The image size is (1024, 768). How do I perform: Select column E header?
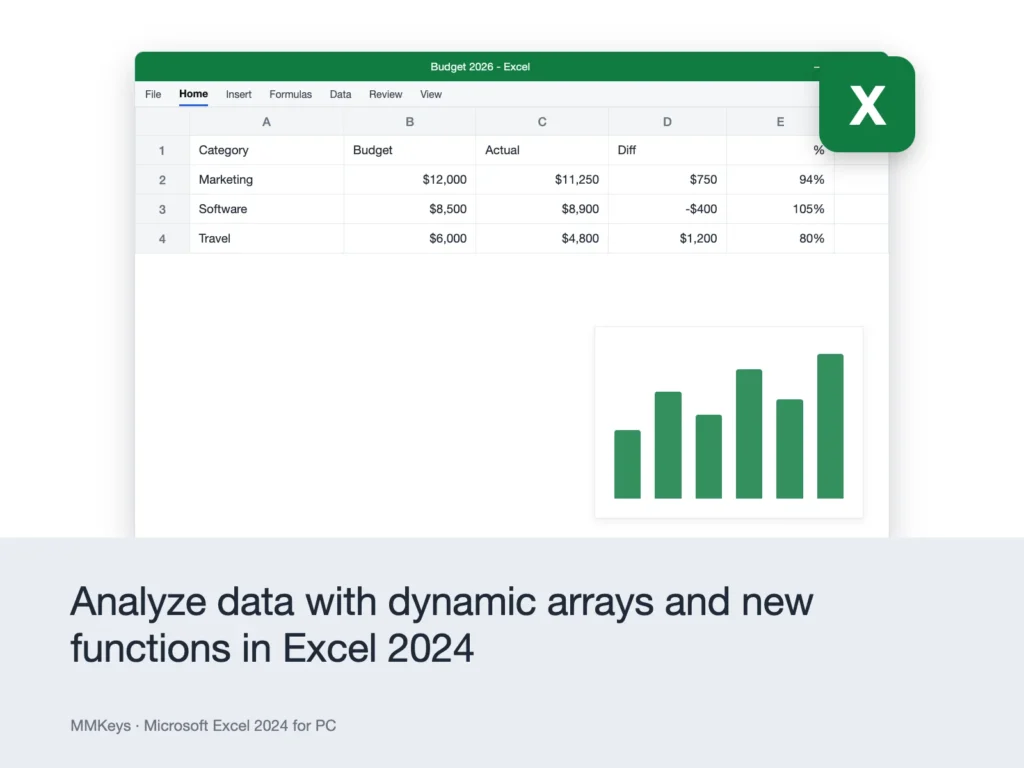780,121
